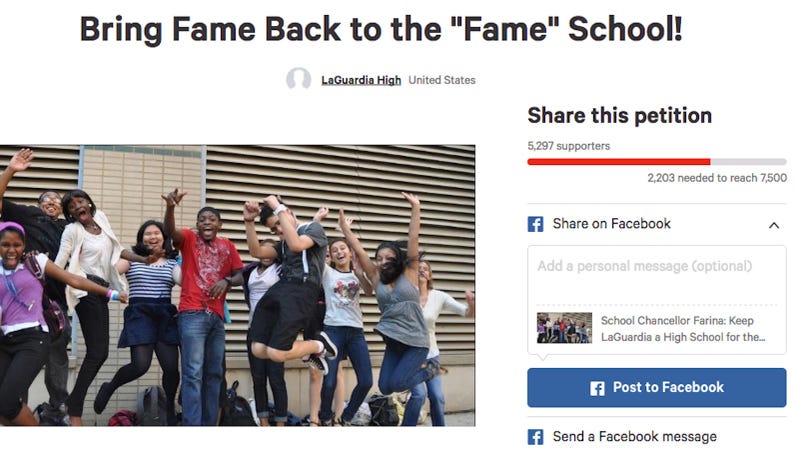The height and width of the screenshot is (450, 800).
Task: Click the Facebook logo inside Post to Facebook button
Action: 597,388
